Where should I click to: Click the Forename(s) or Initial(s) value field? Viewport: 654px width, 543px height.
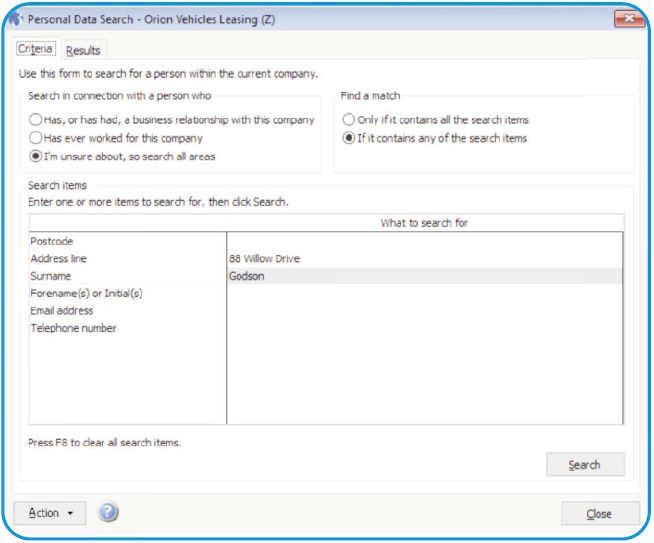point(424,293)
